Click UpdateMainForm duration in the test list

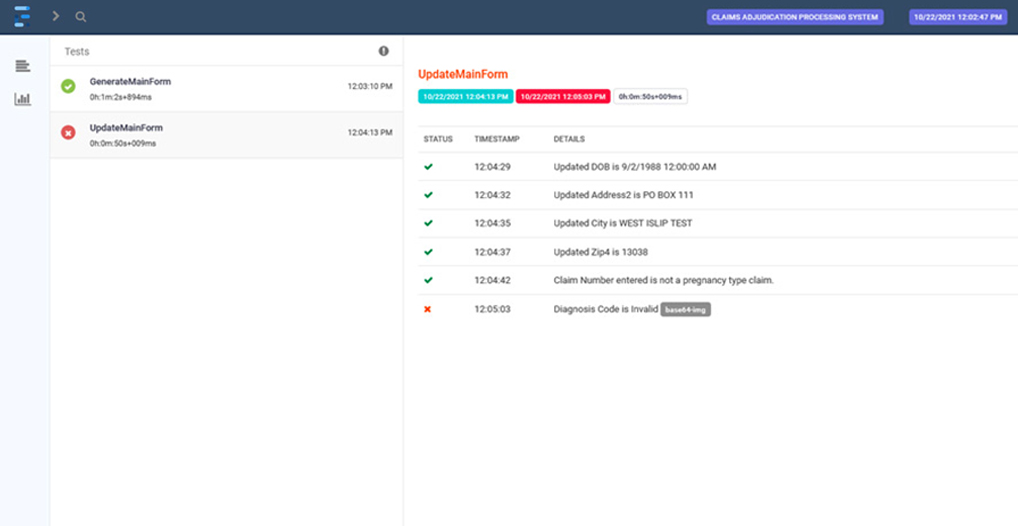tap(123, 144)
